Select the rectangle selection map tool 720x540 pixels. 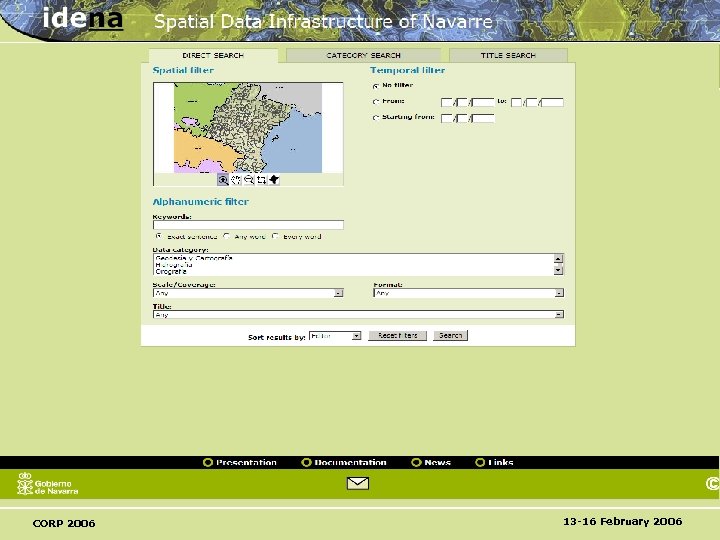[261, 180]
